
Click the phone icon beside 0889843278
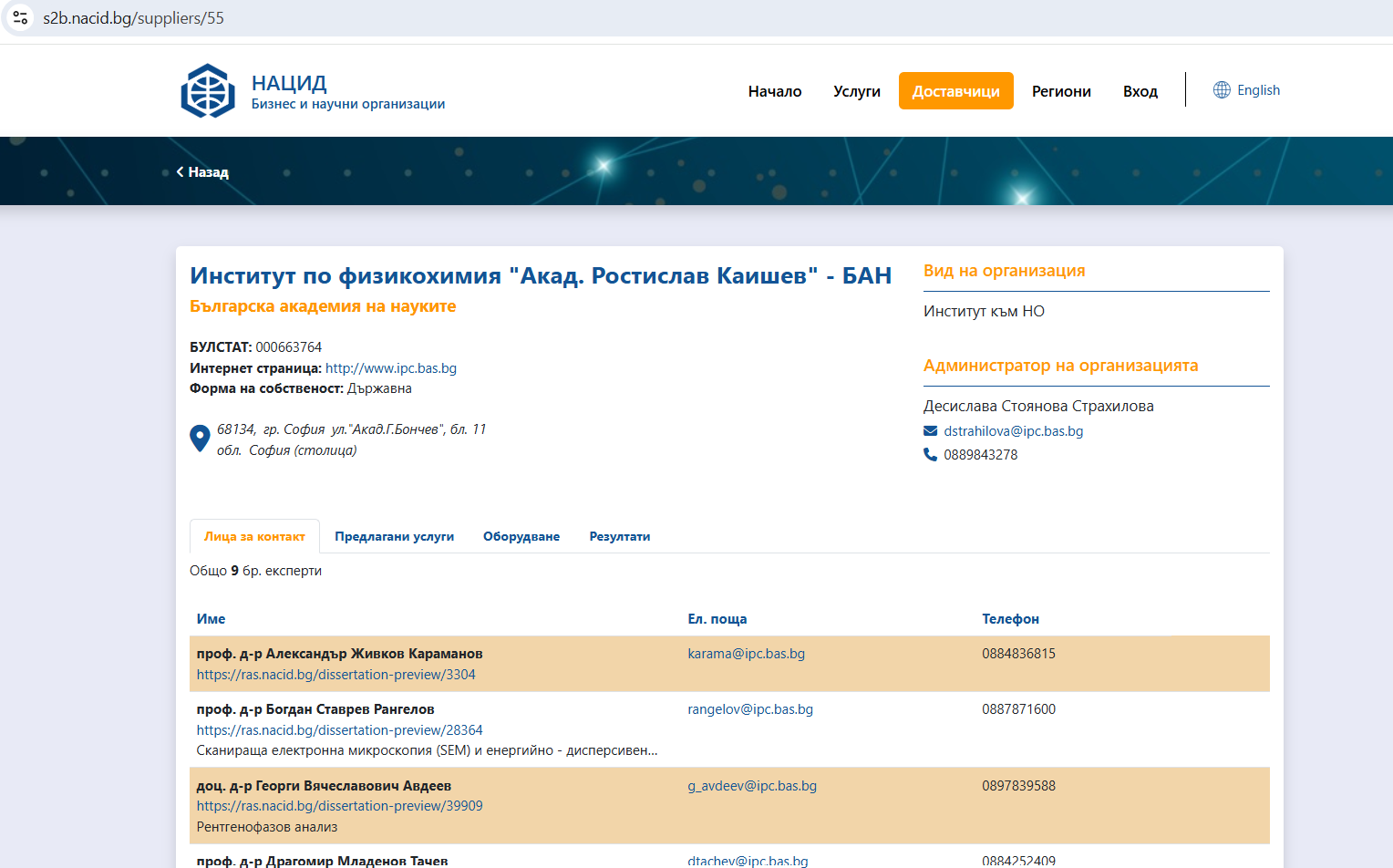pos(930,454)
